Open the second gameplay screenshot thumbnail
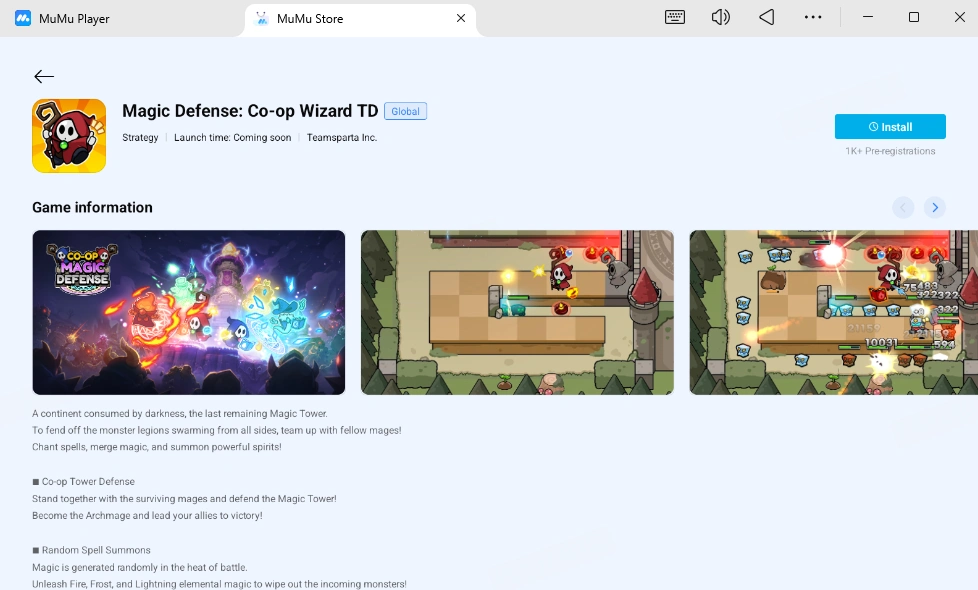Image resolution: width=978 pixels, height=590 pixels. (x=517, y=312)
